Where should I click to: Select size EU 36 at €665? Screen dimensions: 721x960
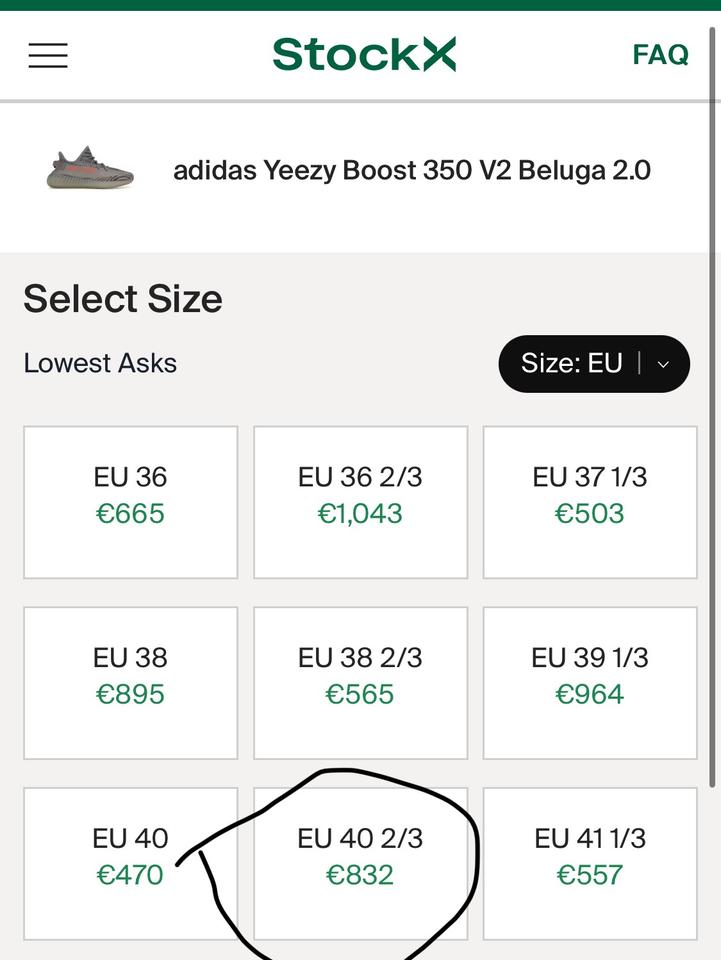130,502
